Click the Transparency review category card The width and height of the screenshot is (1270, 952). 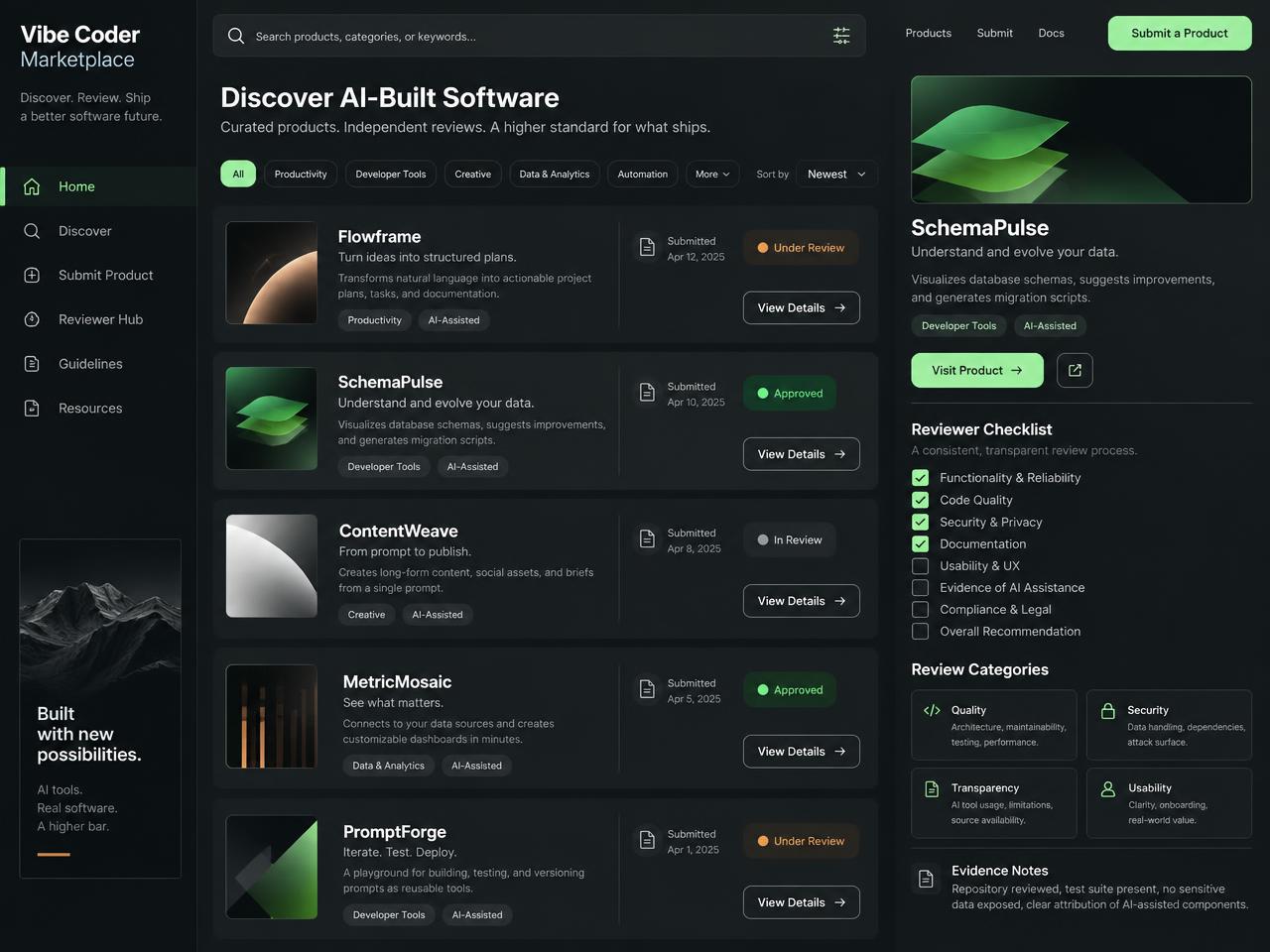click(994, 803)
